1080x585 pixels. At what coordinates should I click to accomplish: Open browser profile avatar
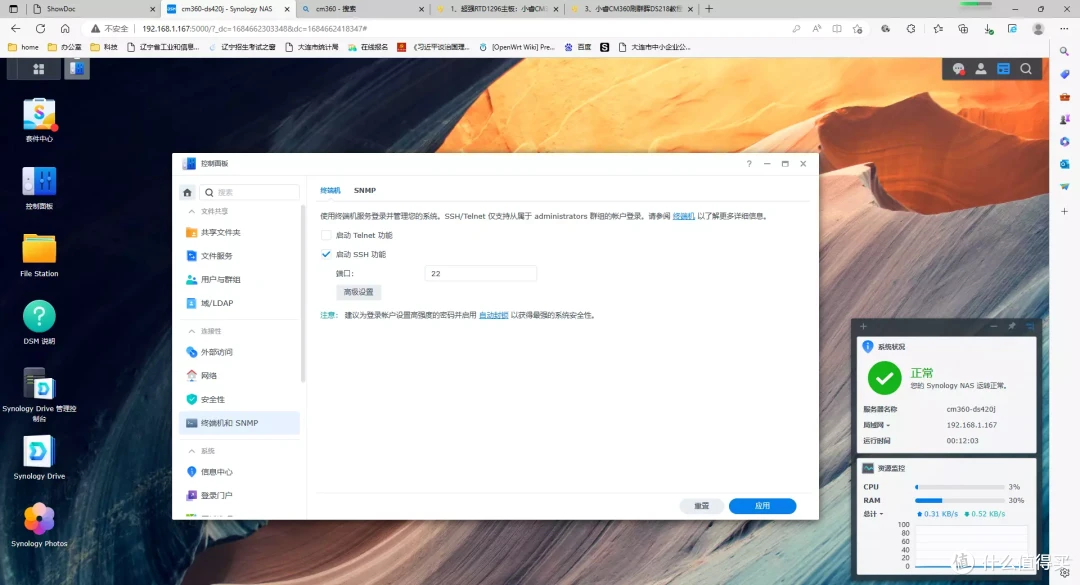pyautogui.click(x=1038, y=29)
